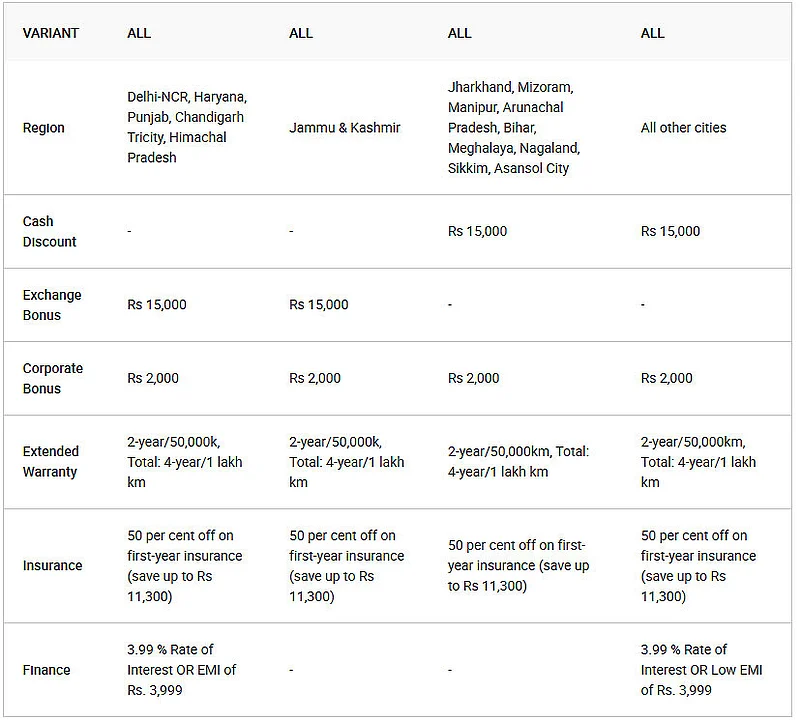Select the Jammu & Kashmir region cell

[345, 128]
